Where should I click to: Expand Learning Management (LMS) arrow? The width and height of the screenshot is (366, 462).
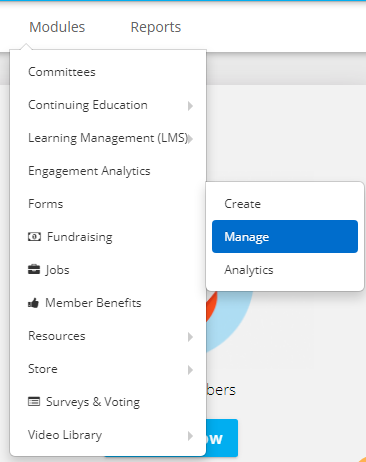point(191,139)
